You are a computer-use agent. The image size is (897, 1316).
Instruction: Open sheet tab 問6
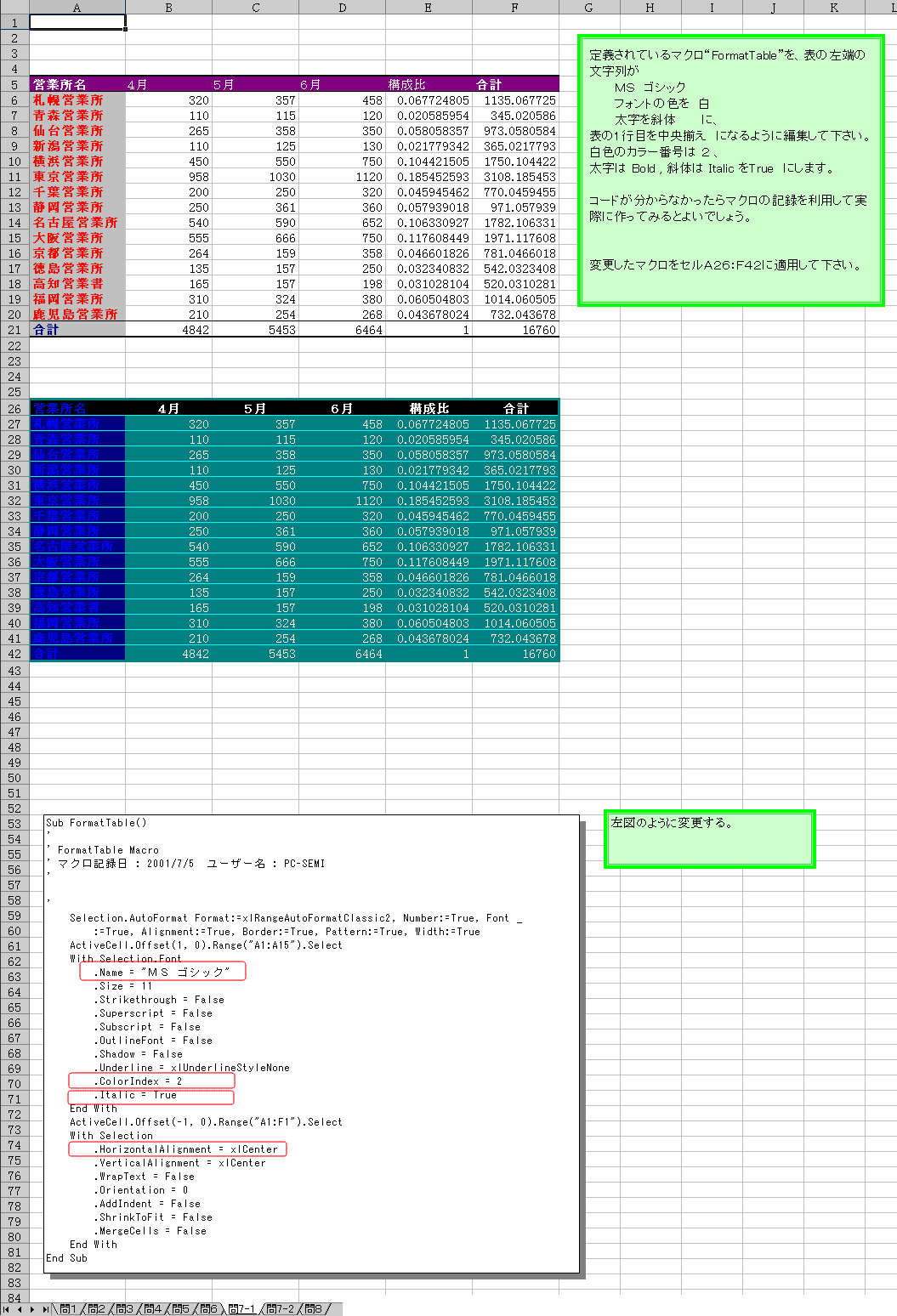click(208, 1309)
